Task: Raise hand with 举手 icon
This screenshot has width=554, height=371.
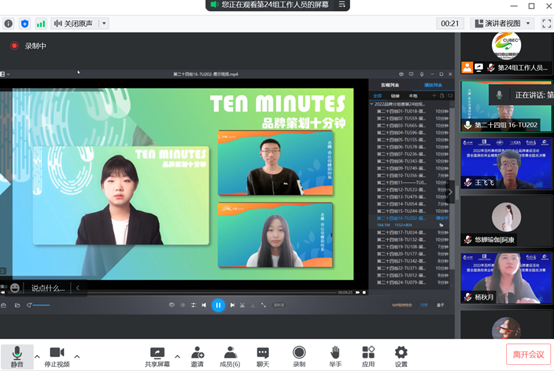Action: point(335,356)
